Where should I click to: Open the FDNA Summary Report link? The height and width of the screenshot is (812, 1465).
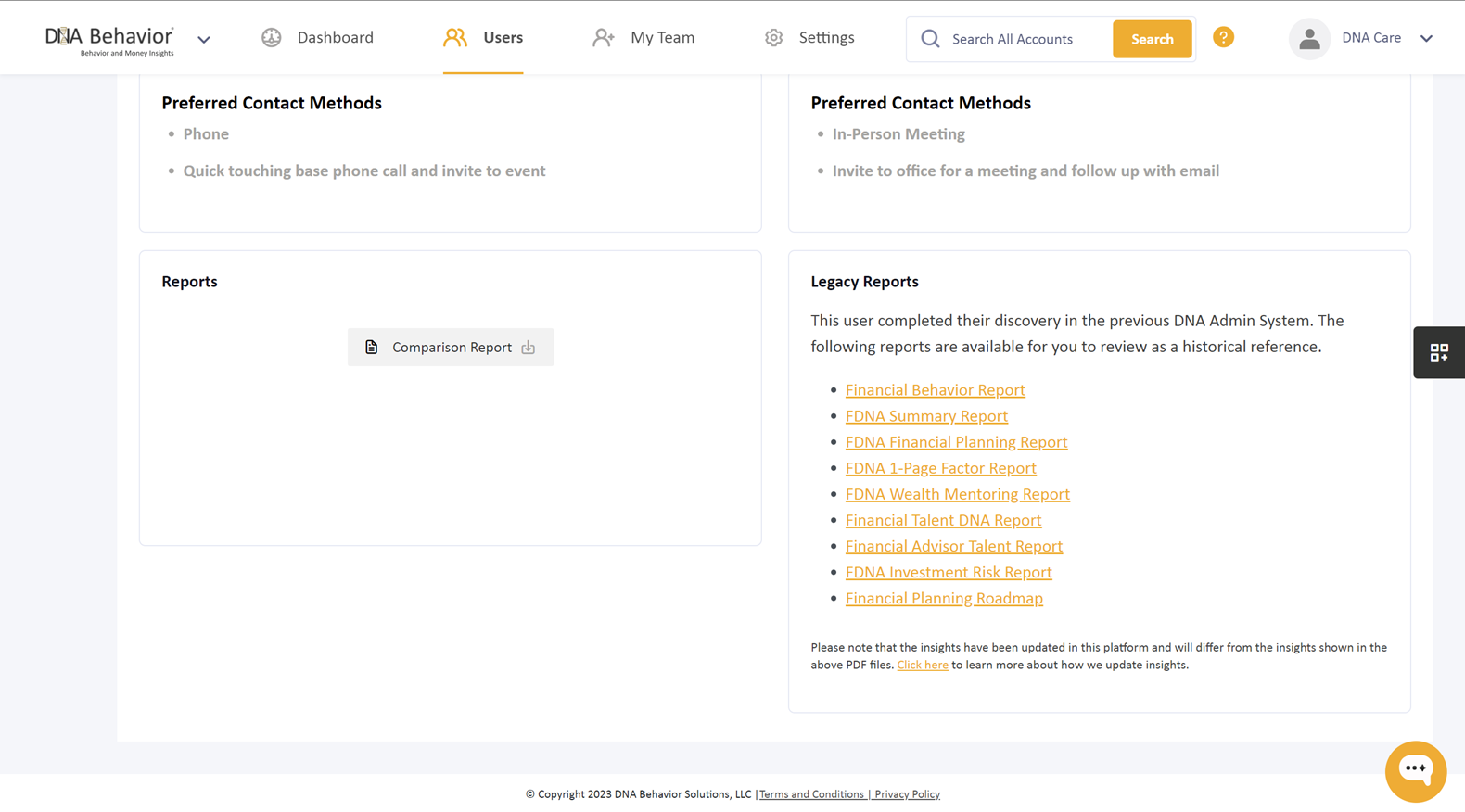(926, 416)
